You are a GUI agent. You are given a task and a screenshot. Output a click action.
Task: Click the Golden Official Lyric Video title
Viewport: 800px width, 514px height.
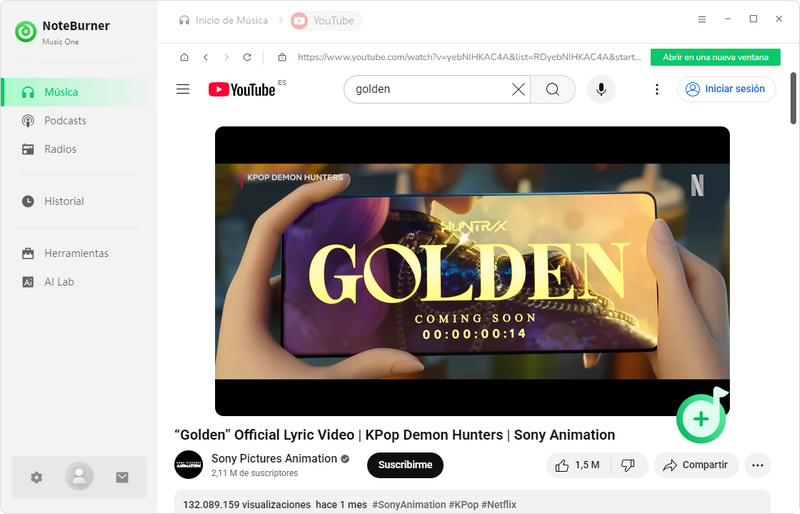[x=395, y=435]
